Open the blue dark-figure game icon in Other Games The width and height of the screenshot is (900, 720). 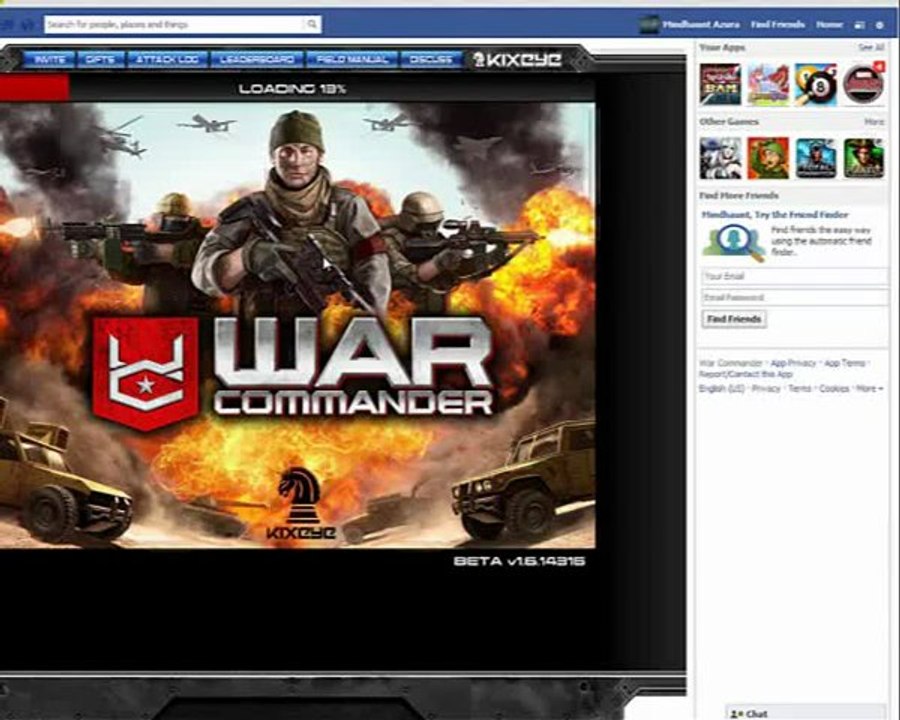tap(816, 158)
